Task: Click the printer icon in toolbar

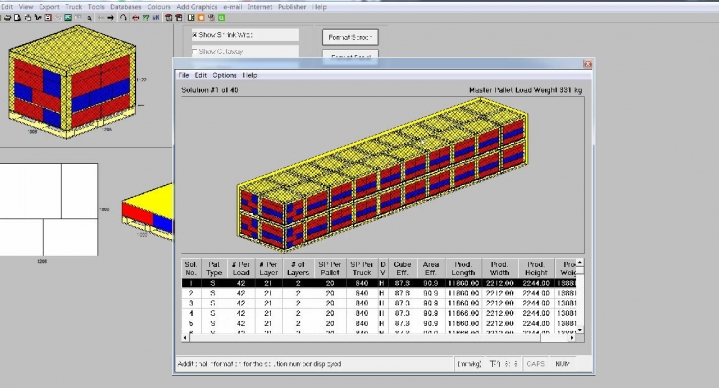Action: (7, 18)
